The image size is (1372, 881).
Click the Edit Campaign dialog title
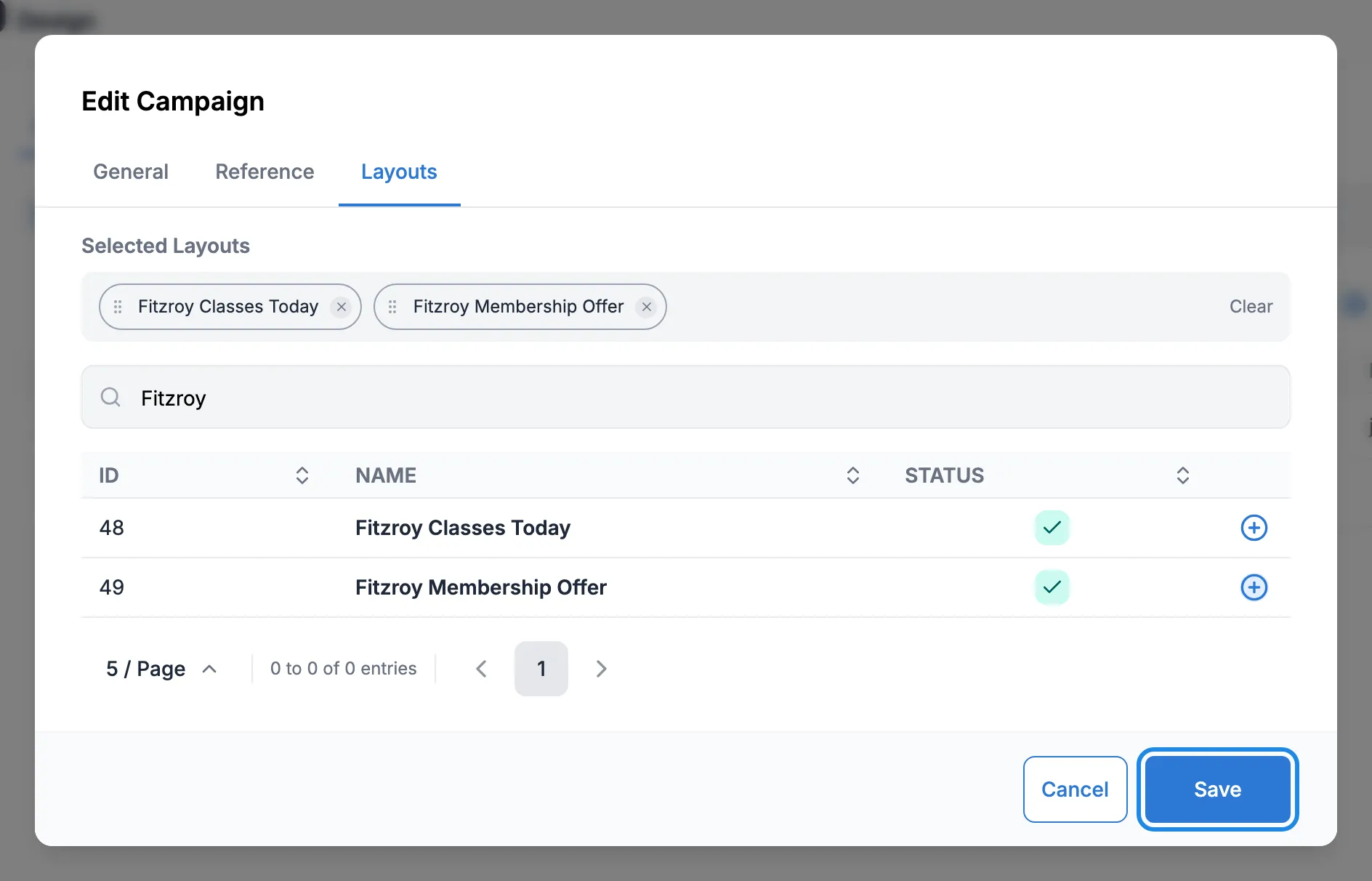(173, 101)
